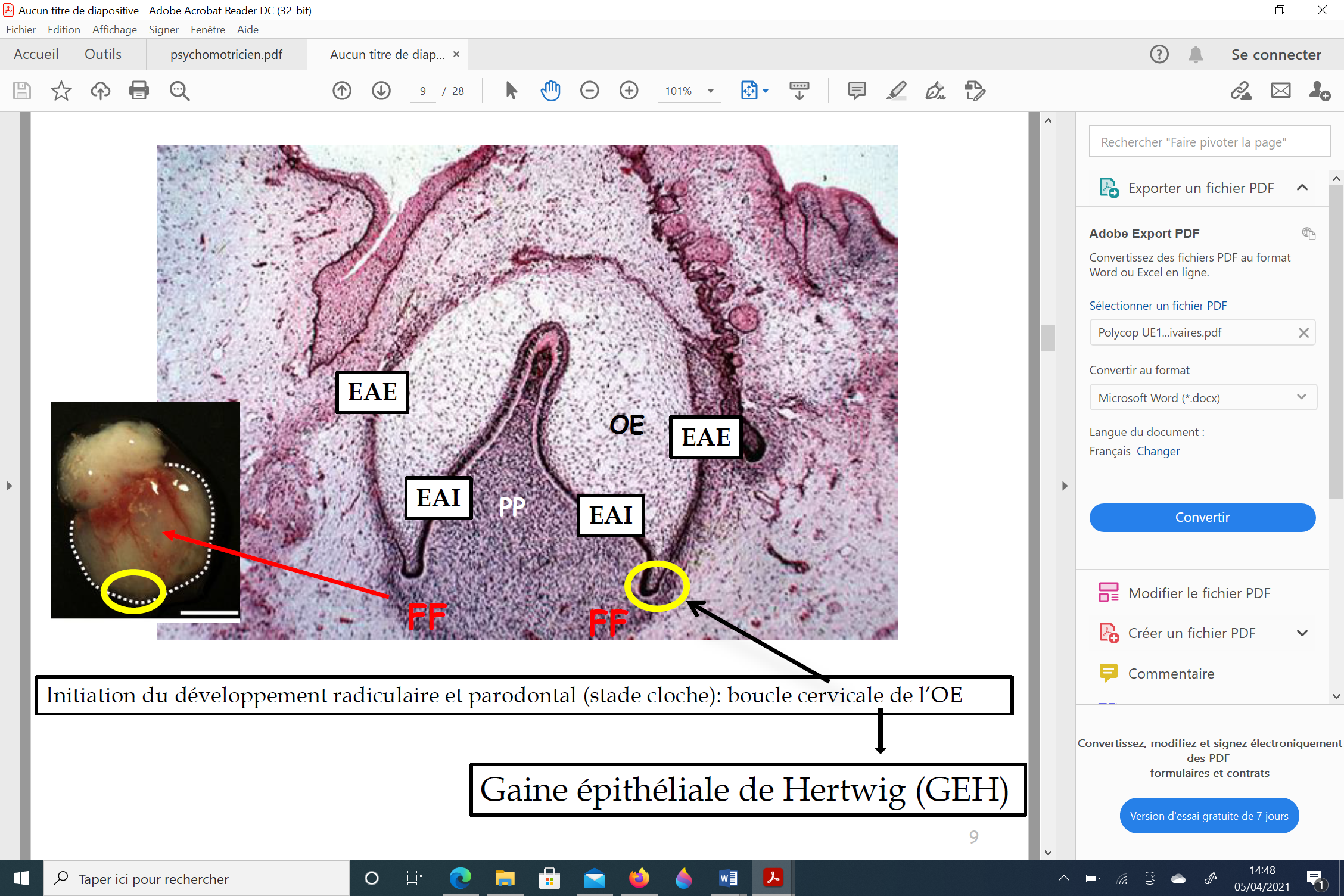Open the Affichage menu
1344x896 pixels.
[x=114, y=29]
